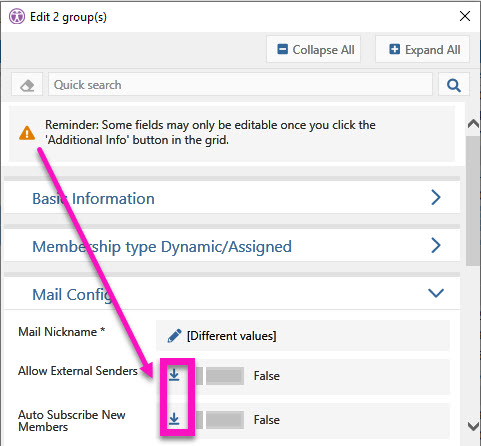Click the orange warning triangle icon
481x446 pixels.
[27, 133]
